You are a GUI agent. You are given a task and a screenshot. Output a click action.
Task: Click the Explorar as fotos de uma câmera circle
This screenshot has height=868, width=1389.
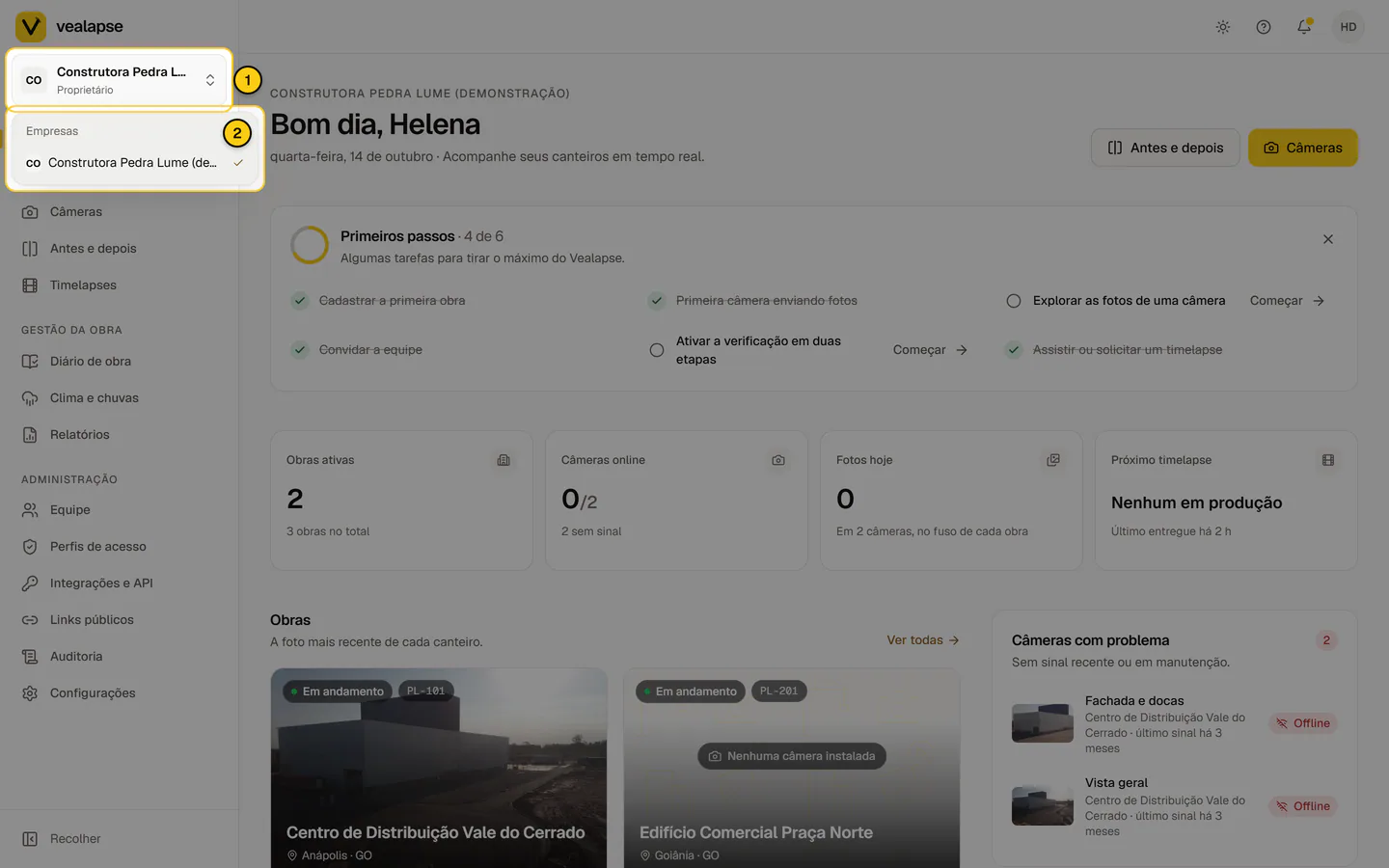[x=1014, y=301]
